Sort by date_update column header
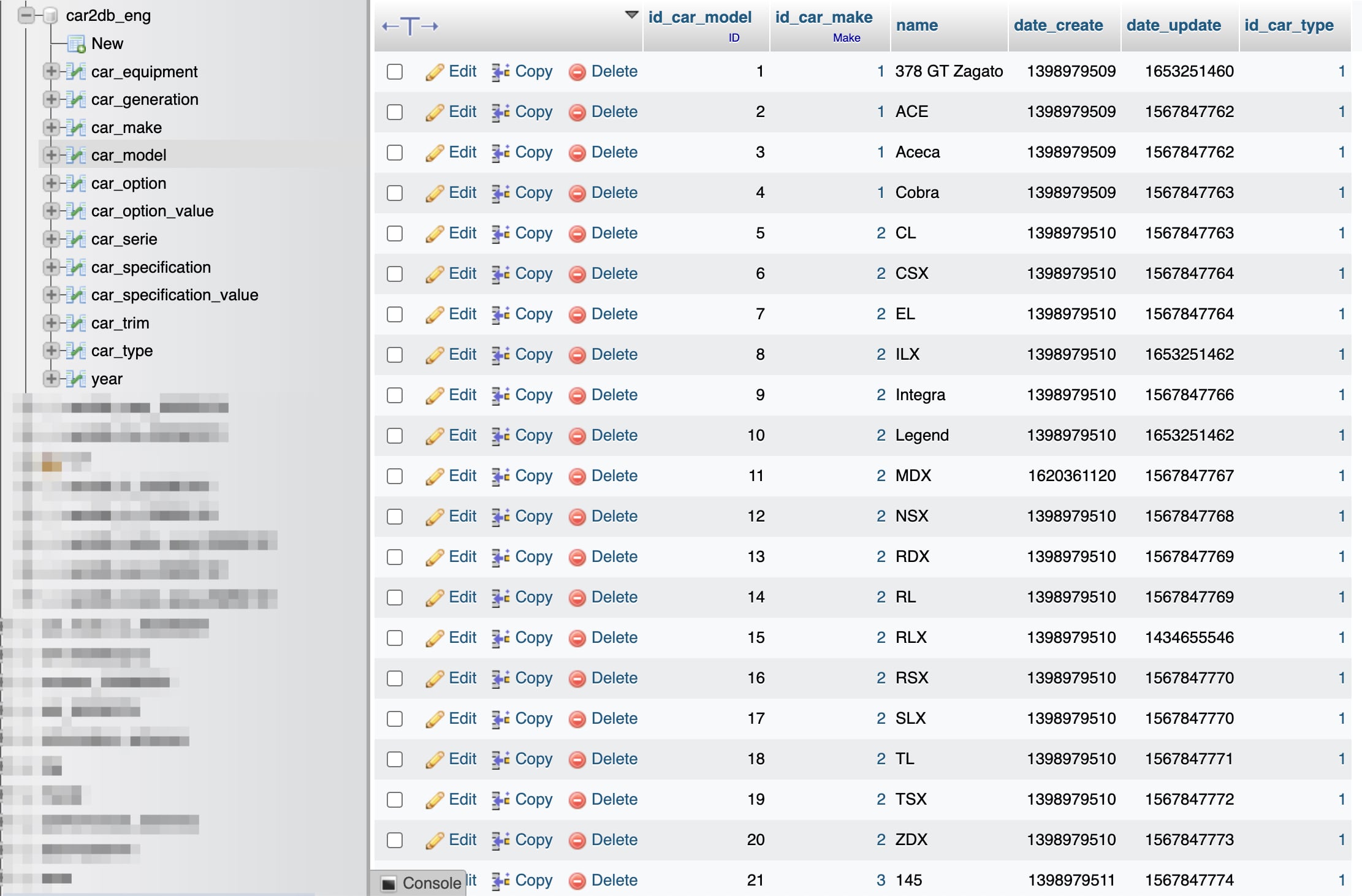 pos(1174,25)
